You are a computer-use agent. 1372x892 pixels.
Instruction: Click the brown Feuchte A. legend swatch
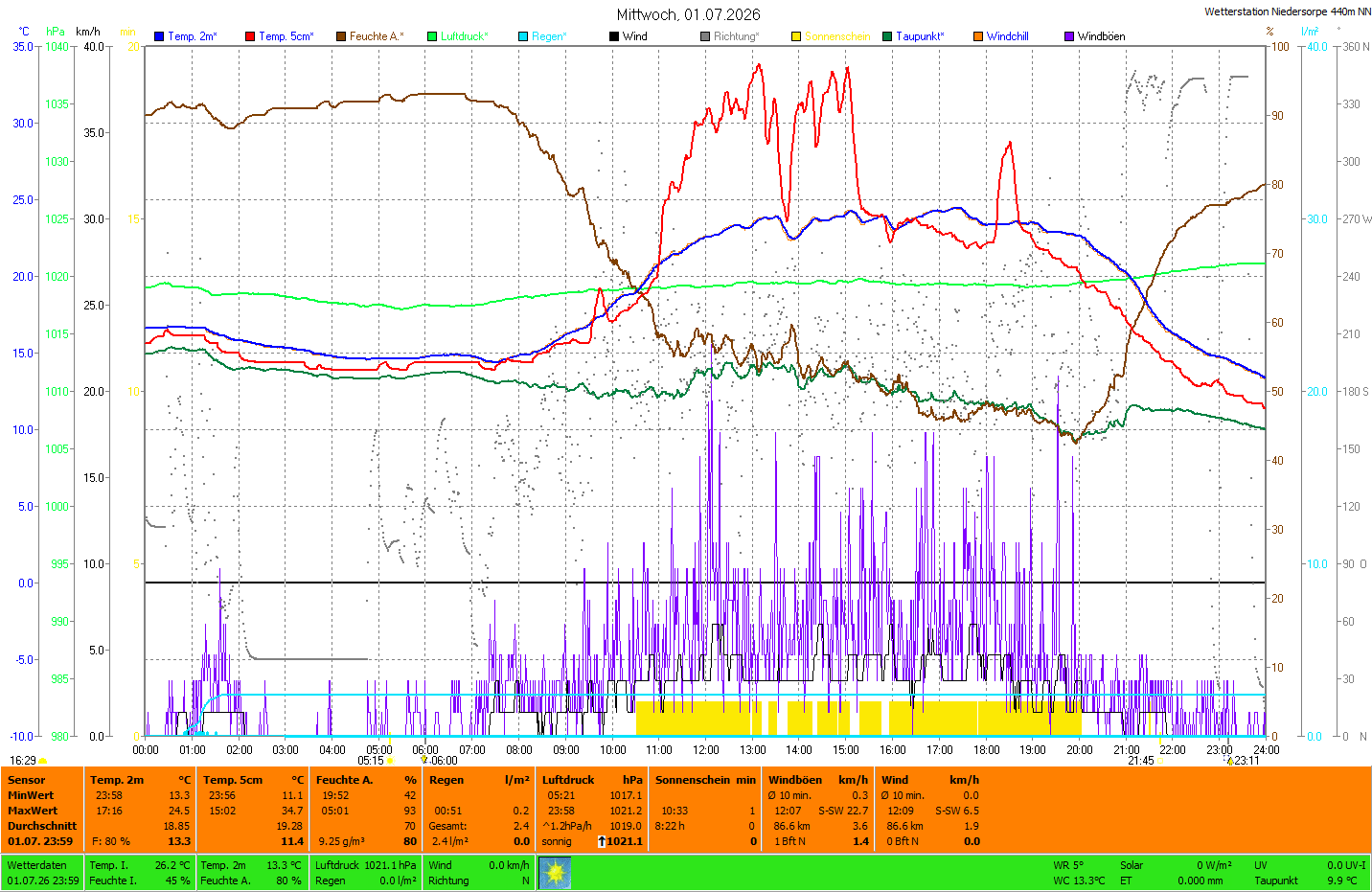341,36
